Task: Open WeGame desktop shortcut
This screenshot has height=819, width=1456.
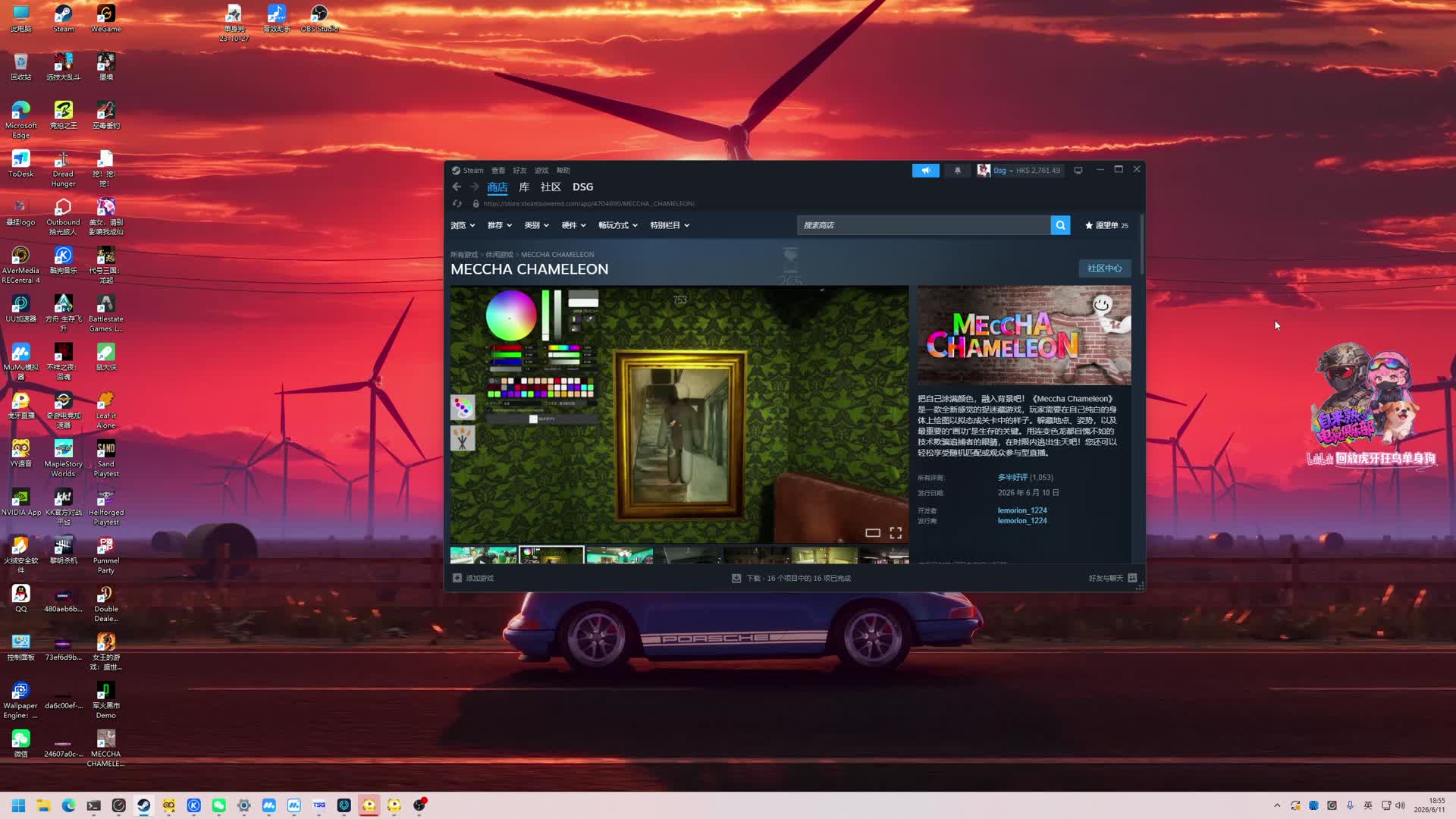Action: coord(106,19)
